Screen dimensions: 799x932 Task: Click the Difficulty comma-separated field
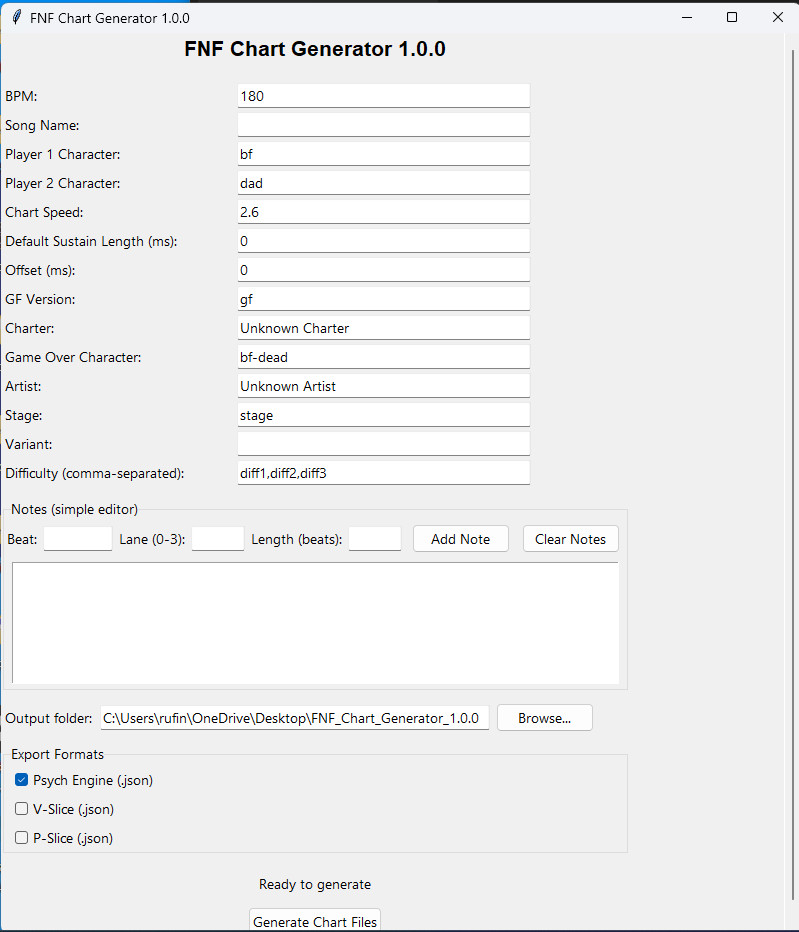(383, 472)
